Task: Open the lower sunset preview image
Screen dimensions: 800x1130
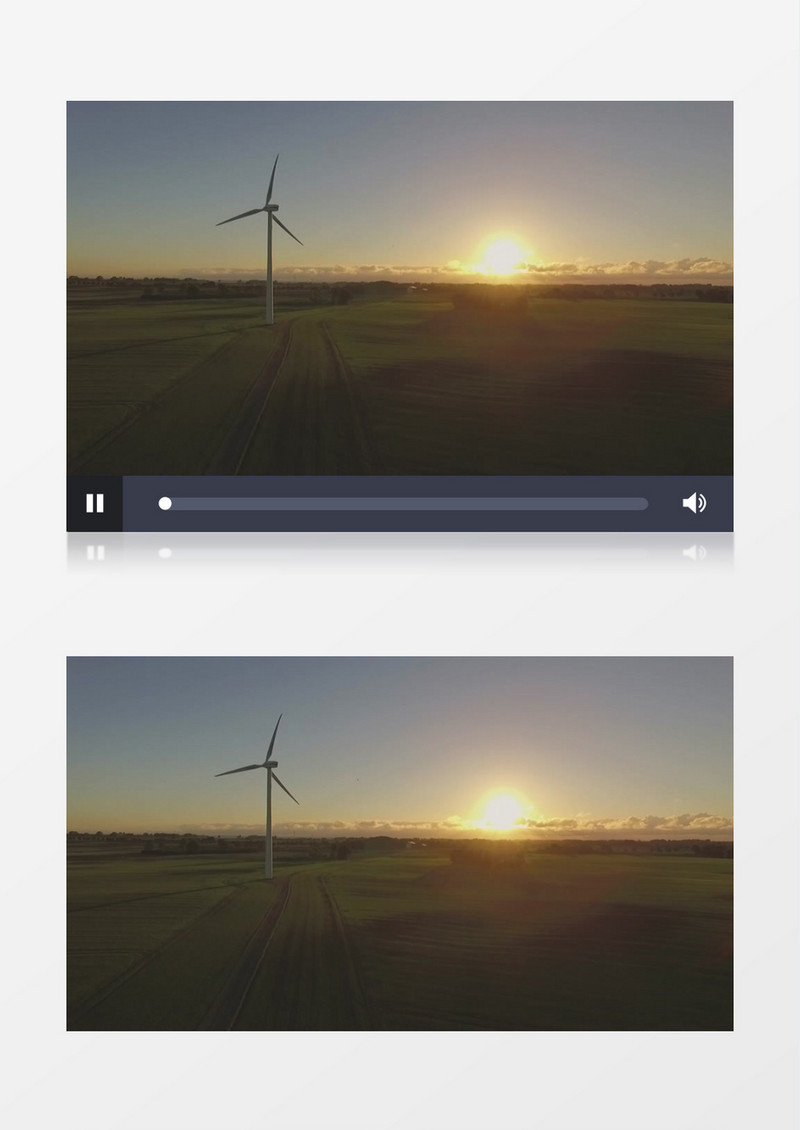Action: click(400, 843)
